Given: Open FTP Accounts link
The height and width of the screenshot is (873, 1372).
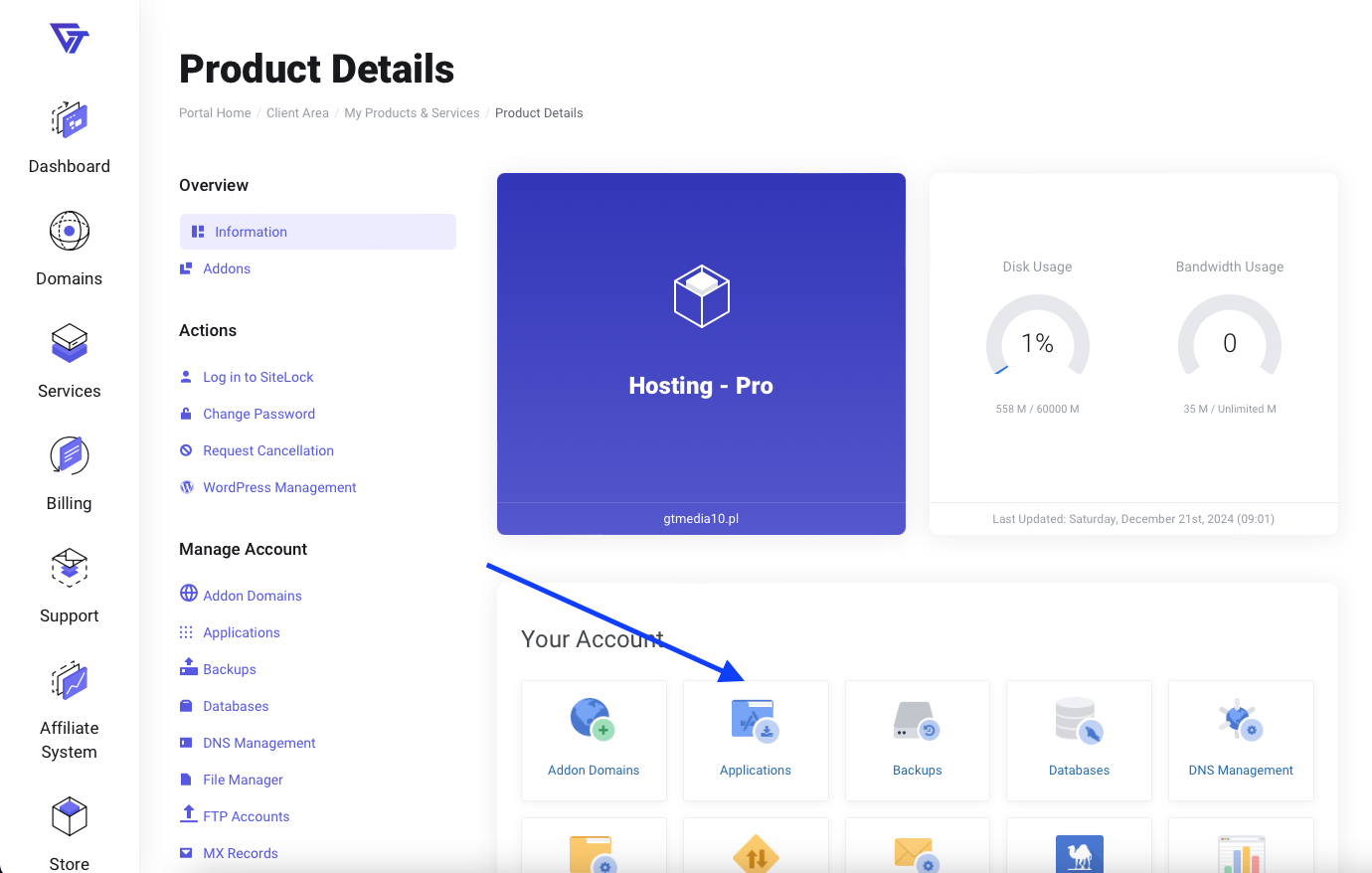Looking at the screenshot, I should pos(247,816).
